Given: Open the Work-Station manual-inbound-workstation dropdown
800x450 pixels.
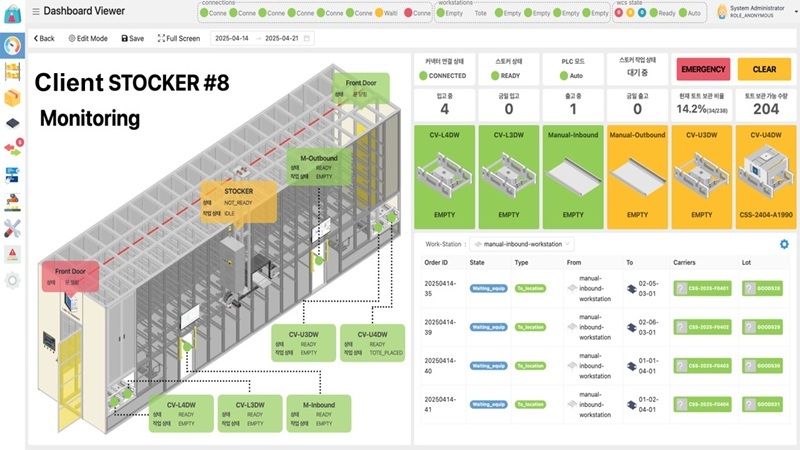Looking at the screenshot, I should point(522,244).
